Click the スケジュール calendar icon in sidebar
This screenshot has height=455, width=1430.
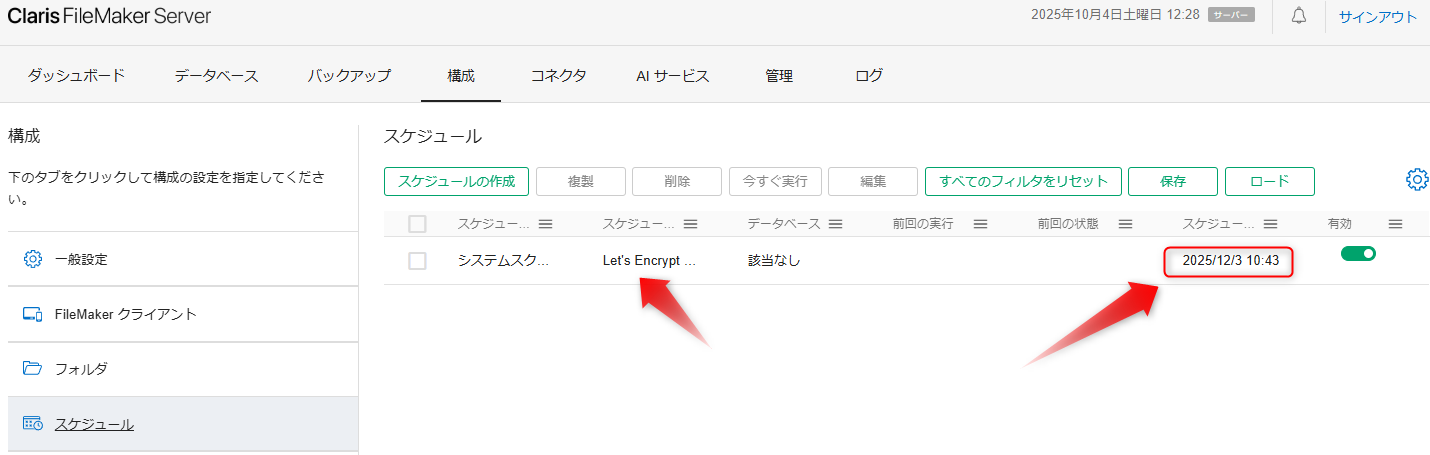(x=33, y=424)
